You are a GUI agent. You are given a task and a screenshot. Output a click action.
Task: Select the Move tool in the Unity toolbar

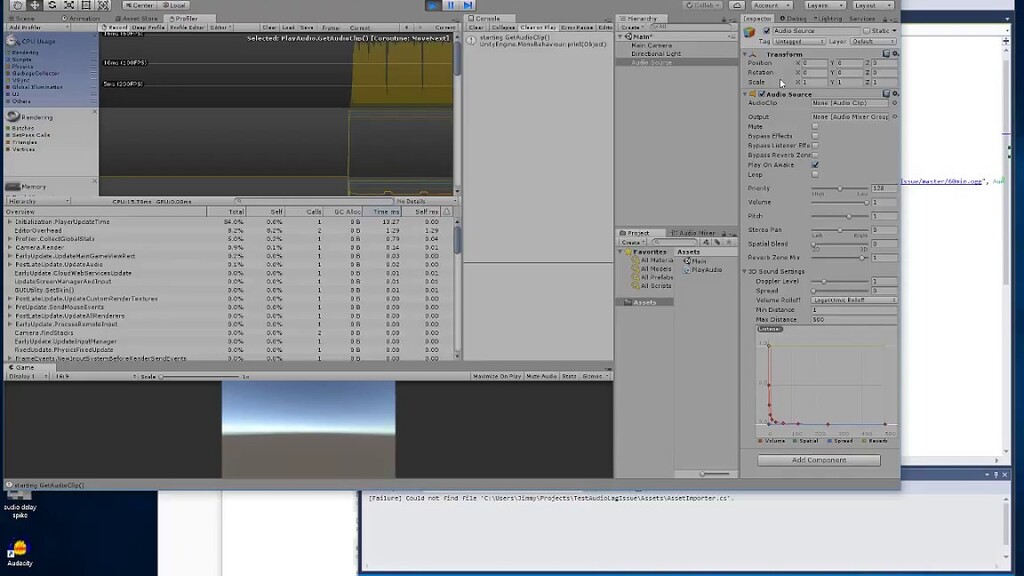pyautogui.click(x=35, y=5)
